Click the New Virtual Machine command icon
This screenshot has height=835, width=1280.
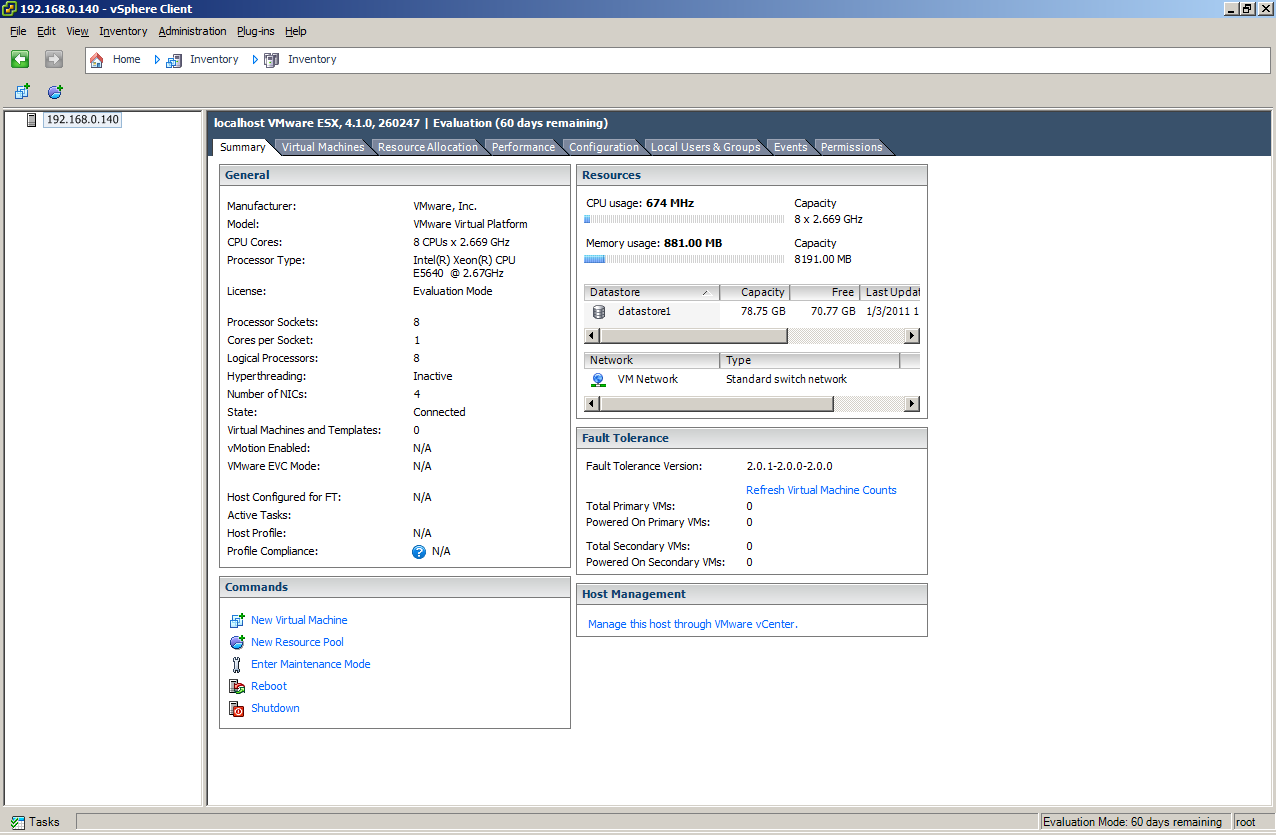237,620
